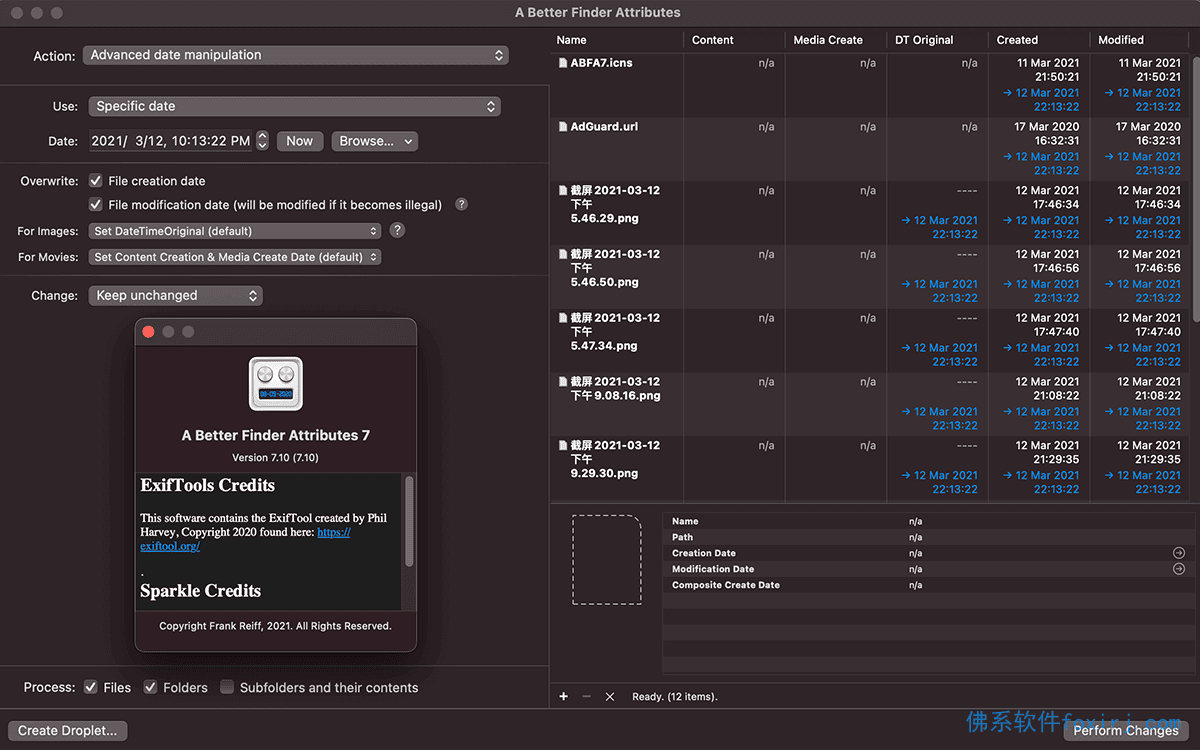
Task: Click Modified date 12 Mar 2021 21:08:22
Action: point(1149,389)
